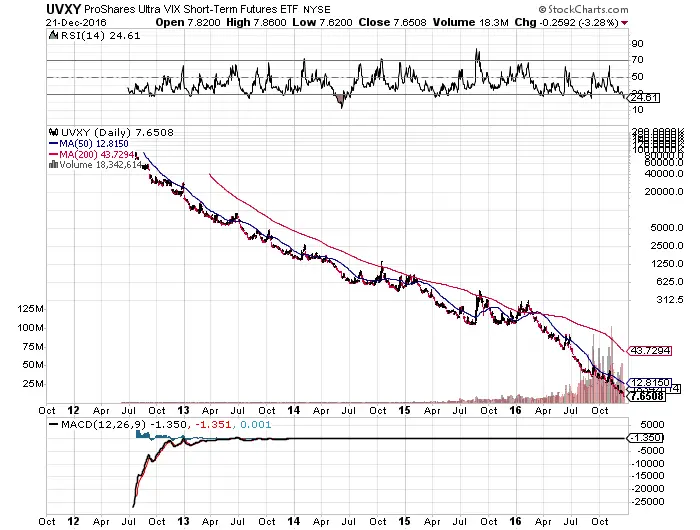This screenshot has width=700, height=530.
Task: Click the 50M volume axis label
Action: (33, 365)
